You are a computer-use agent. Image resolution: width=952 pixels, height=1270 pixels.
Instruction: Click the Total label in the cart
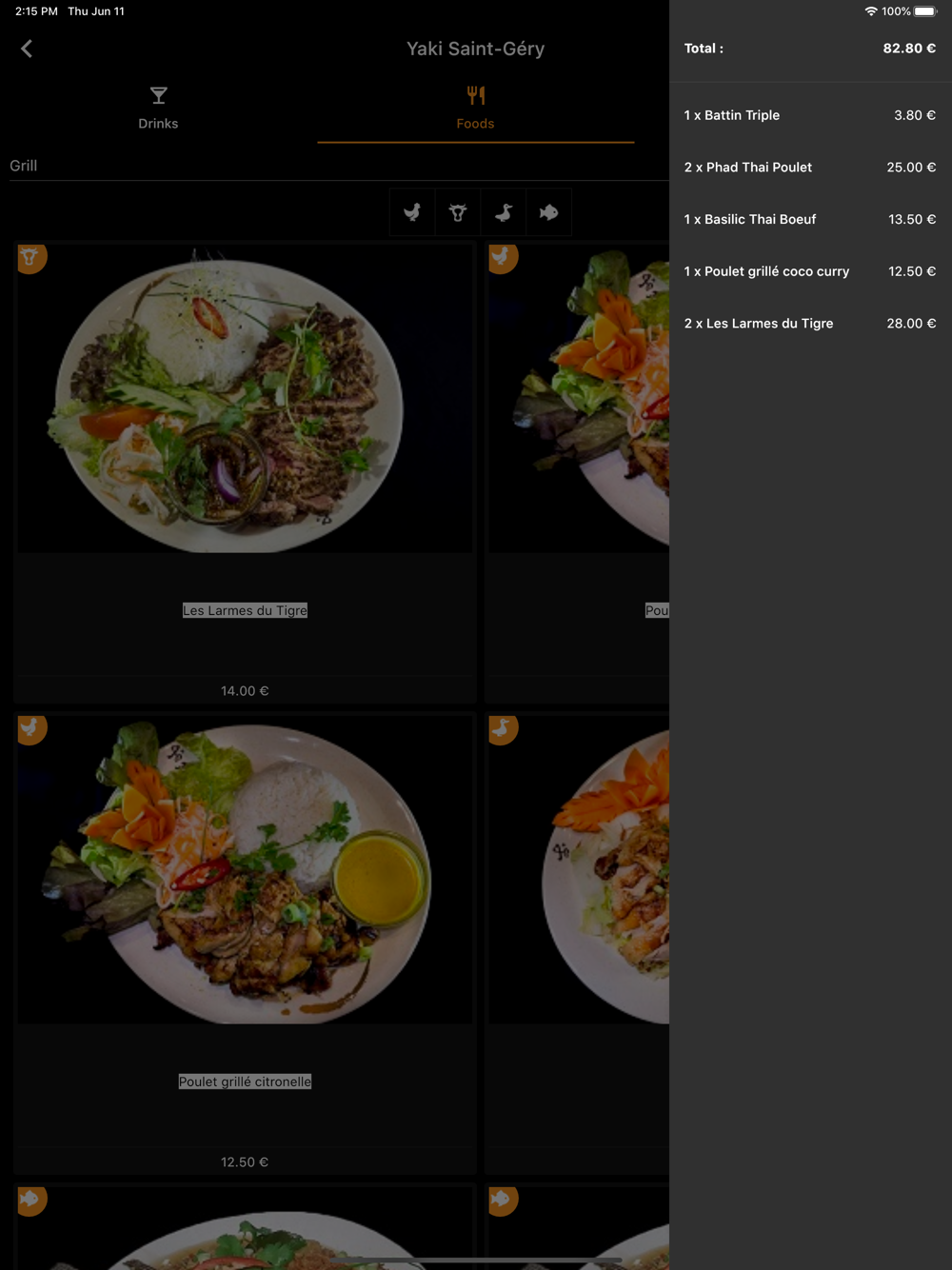point(704,49)
